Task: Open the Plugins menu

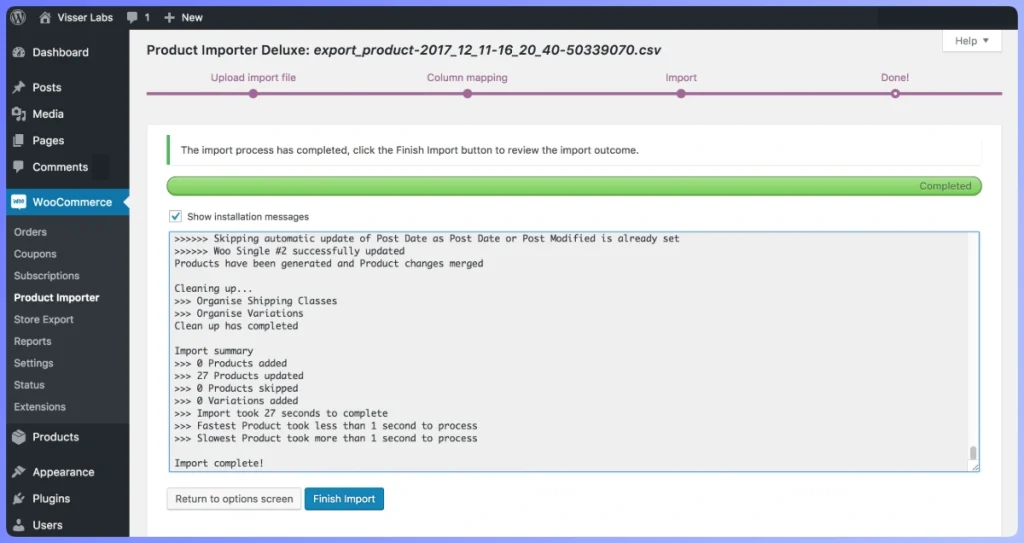Action: click(51, 499)
